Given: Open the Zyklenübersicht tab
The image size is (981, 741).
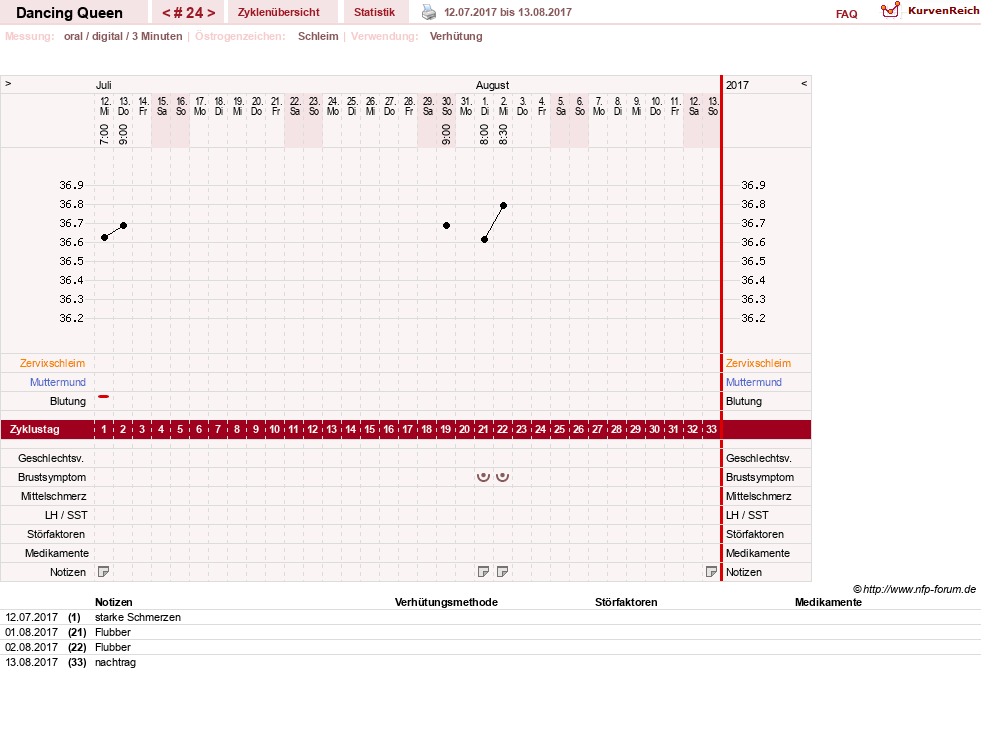Looking at the screenshot, I should 278,12.
